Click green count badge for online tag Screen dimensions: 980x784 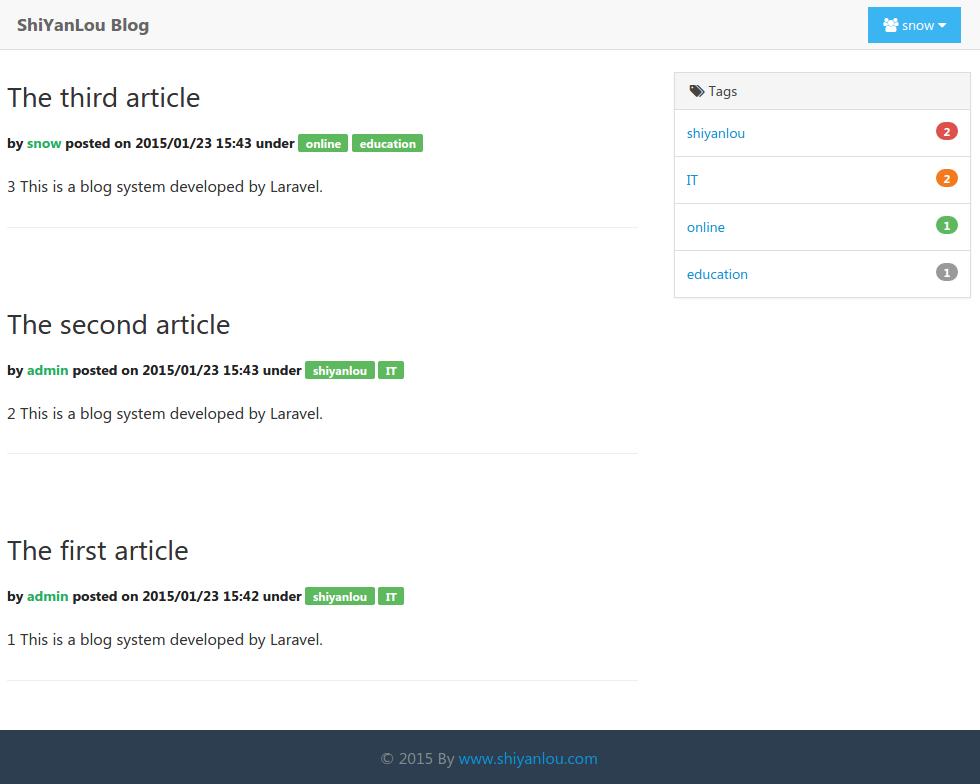pos(946,225)
